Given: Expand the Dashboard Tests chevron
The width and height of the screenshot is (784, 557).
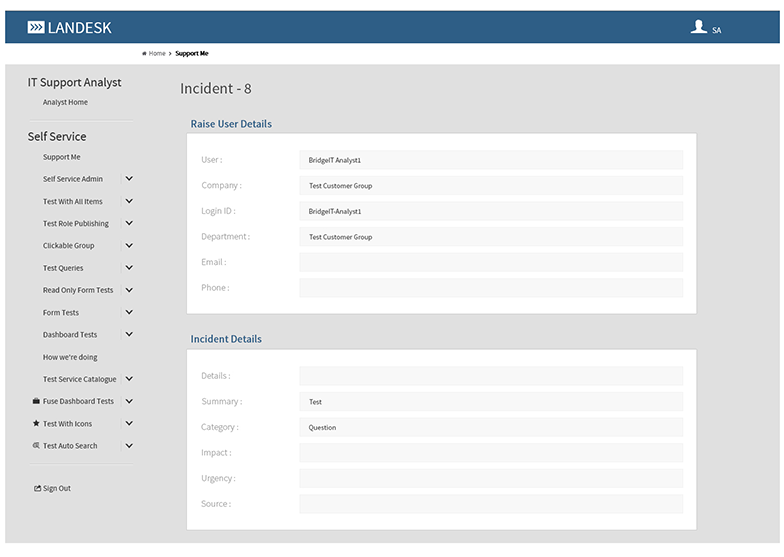Looking at the screenshot, I should pos(129,335).
